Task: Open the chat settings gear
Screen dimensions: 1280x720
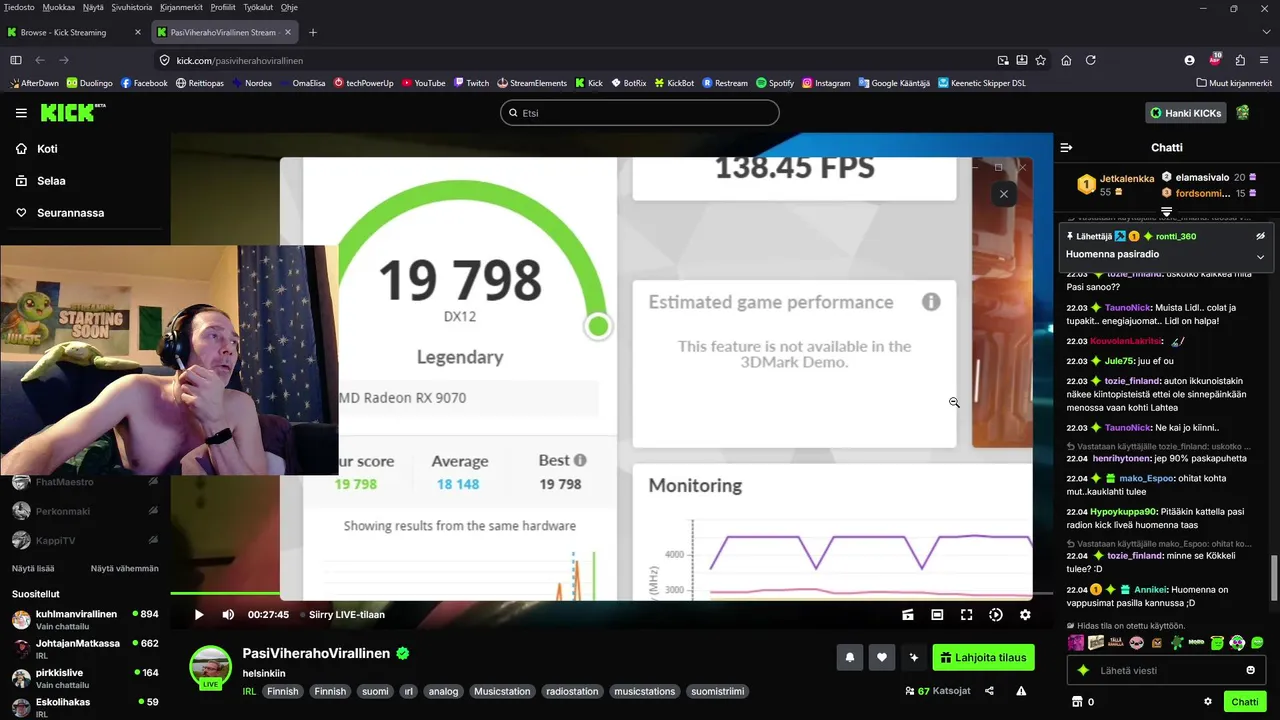Action: (x=1208, y=702)
